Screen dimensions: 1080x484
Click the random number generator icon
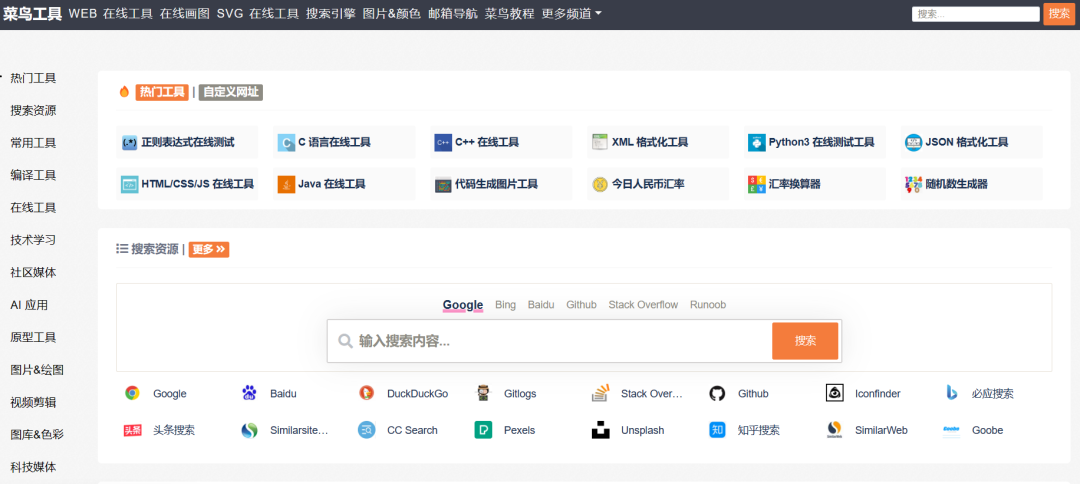click(913, 184)
